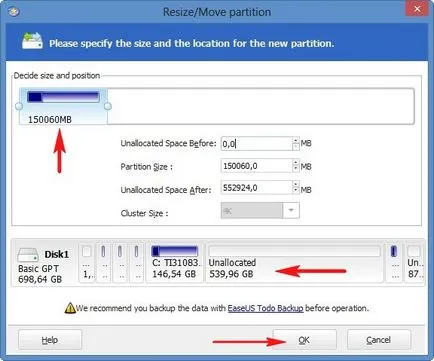Click the Disk1 drive icon
Viewport: 434px width, 361px height.
tap(28, 255)
